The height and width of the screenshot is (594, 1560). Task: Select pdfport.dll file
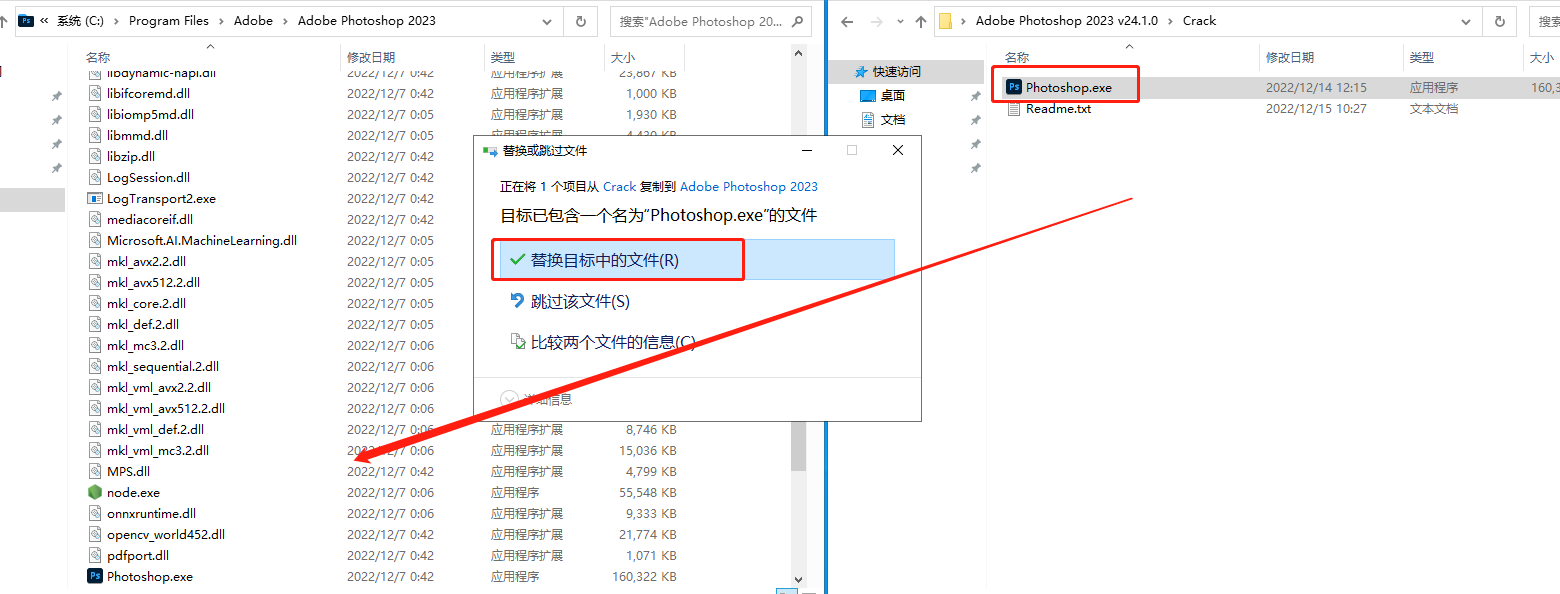(x=137, y=555)
